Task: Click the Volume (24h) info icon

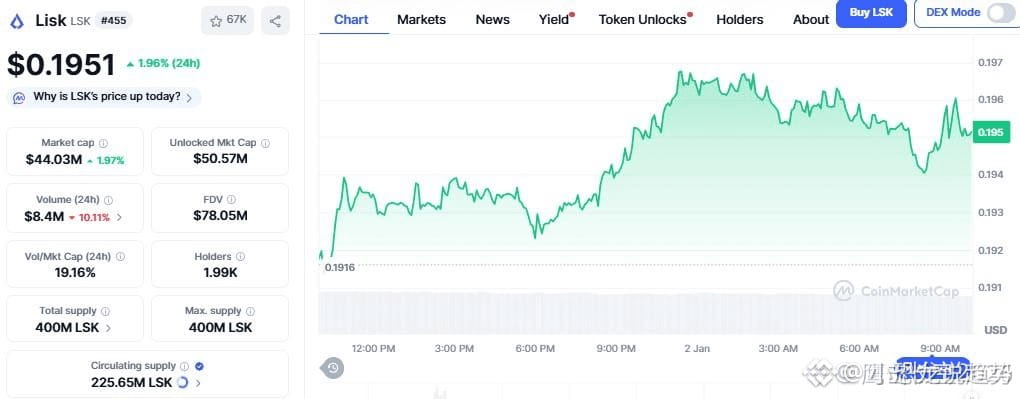Action: pyautogui.click(x=109, y=200)
